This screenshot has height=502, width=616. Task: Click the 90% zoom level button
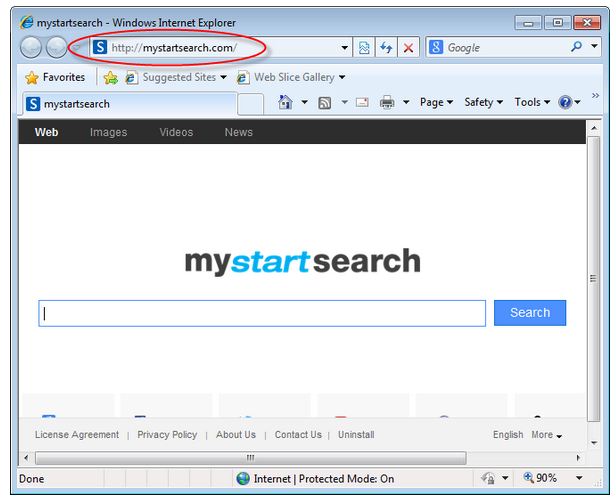pyautogui.click(x=540, y=478)
